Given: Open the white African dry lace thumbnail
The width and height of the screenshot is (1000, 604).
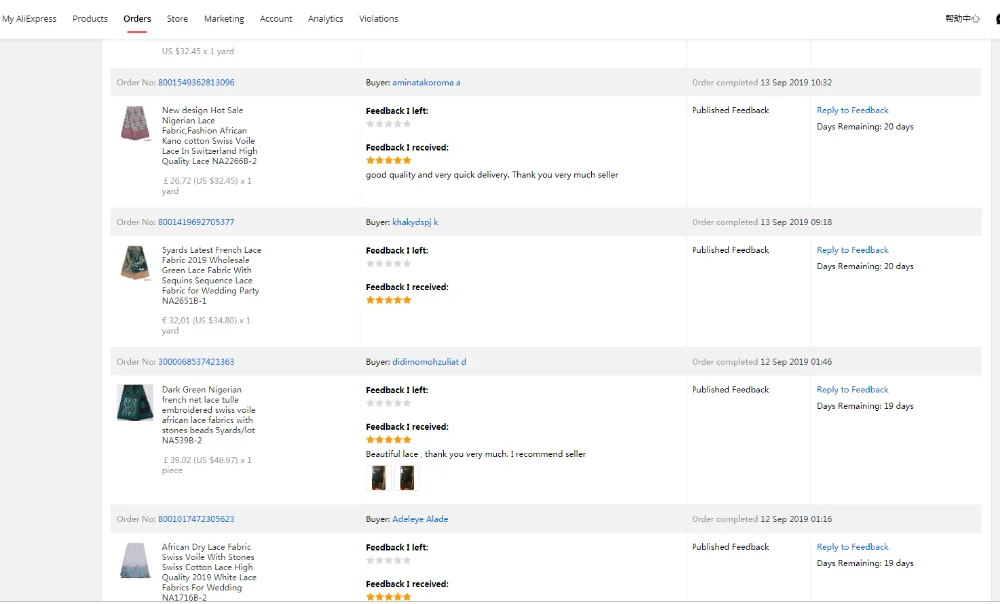Looking at the screenshot, I should (135, 561).
